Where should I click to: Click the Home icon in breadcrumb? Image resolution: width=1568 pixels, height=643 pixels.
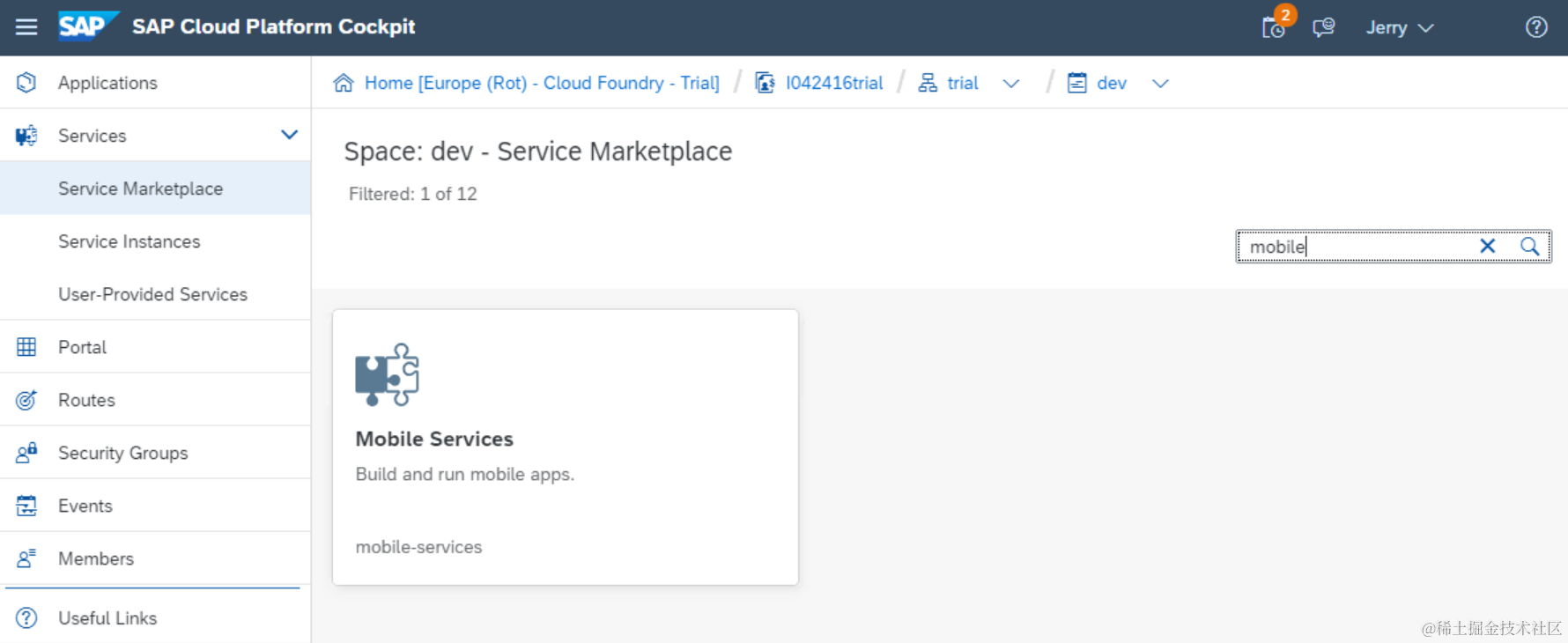pos(343,83)
